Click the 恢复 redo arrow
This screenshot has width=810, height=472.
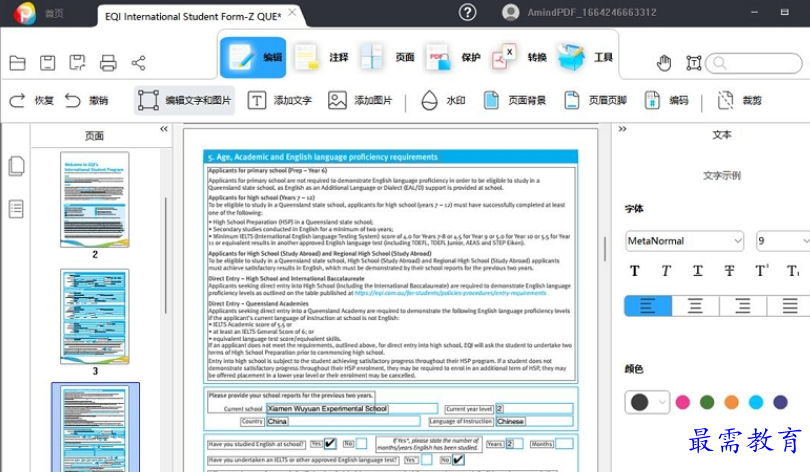coord(18,100)
